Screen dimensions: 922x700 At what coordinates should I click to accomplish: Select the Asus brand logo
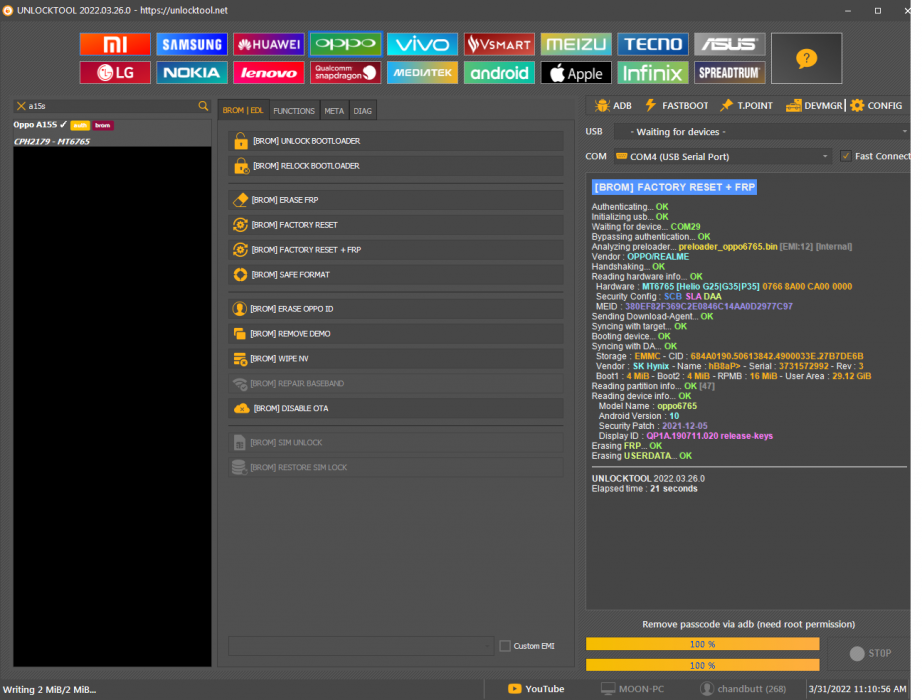(730, 44)
